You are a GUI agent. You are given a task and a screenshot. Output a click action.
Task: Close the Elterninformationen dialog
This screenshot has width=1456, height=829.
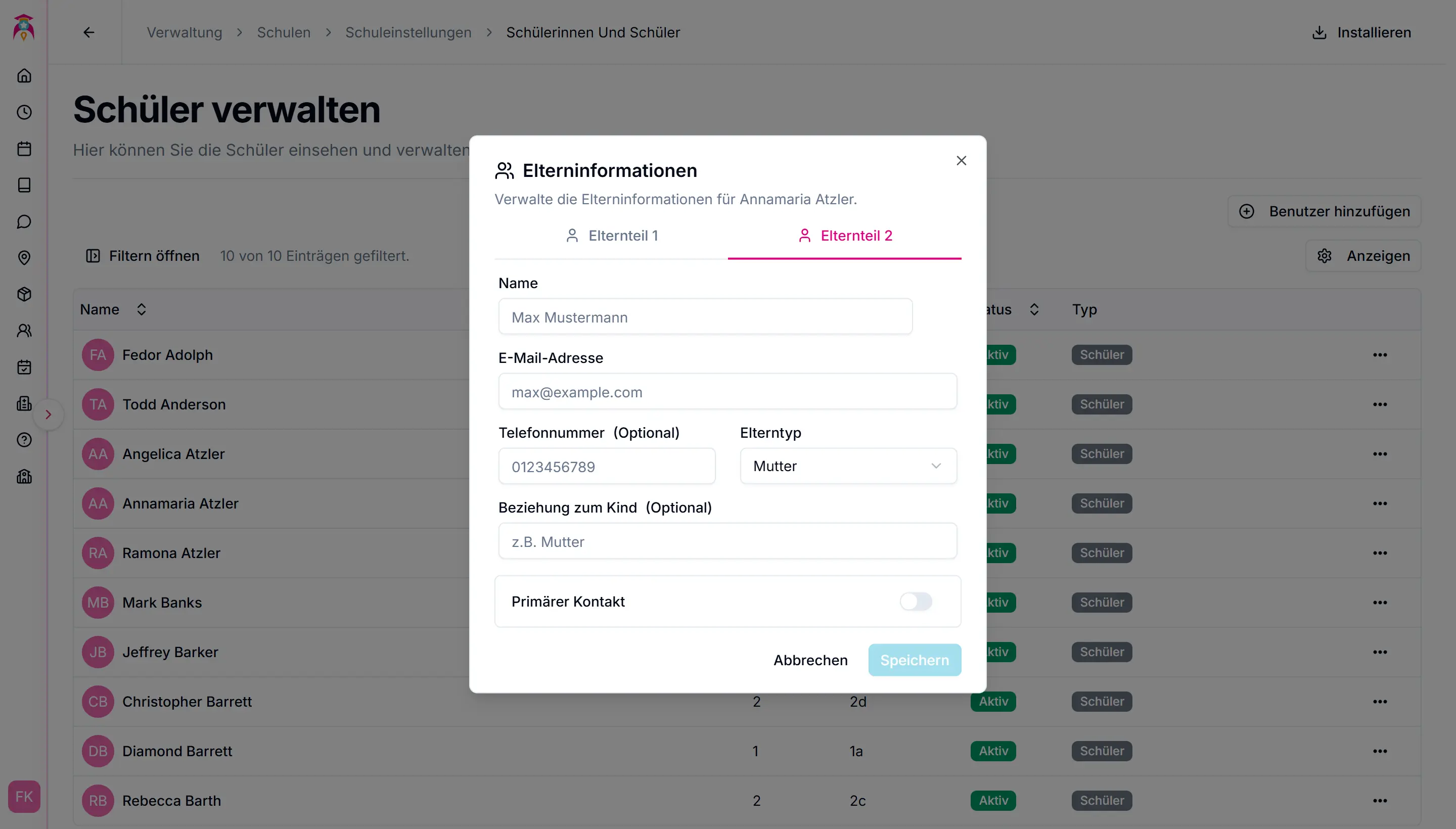[961, 161]
